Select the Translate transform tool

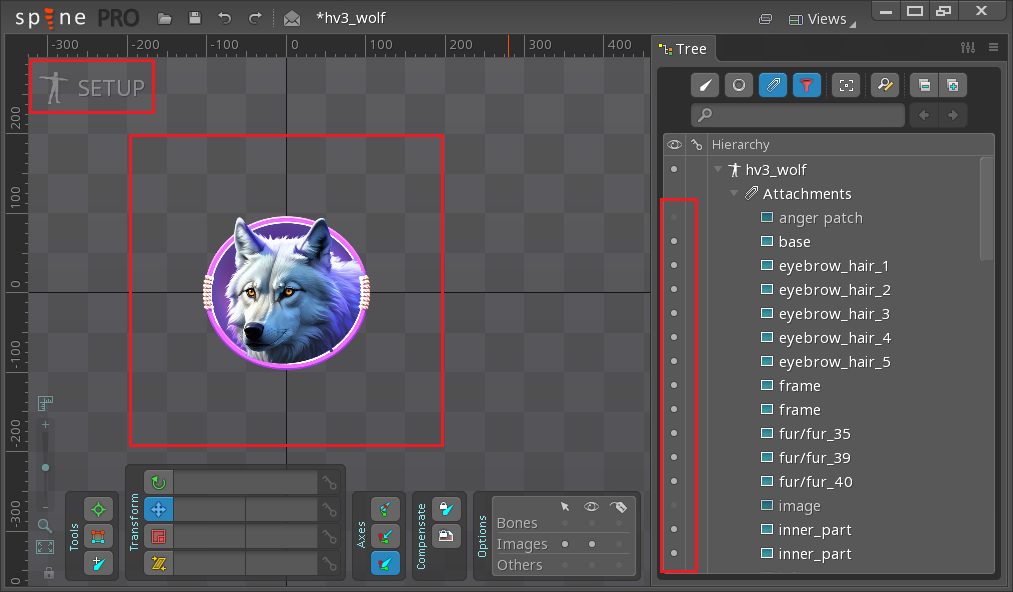[158, 509]
